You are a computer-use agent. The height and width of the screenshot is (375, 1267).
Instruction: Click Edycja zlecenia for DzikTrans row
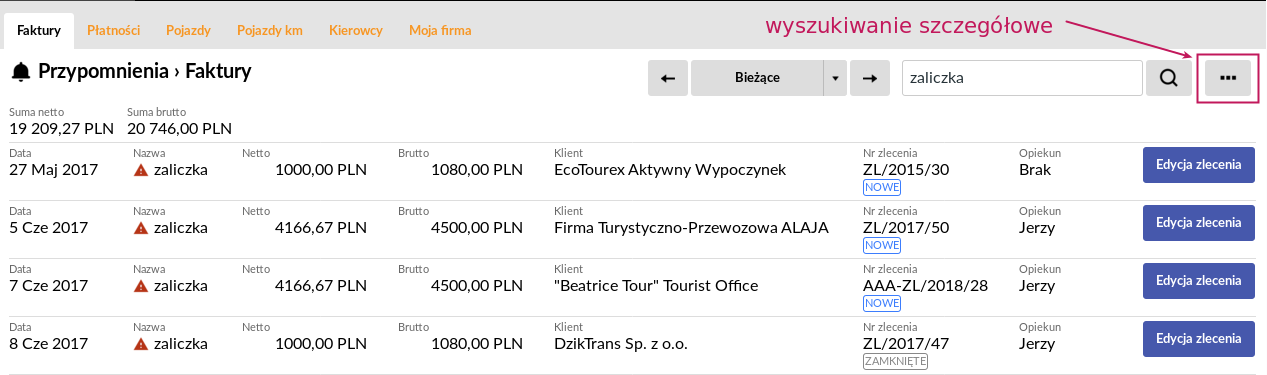(x=1198, y=339)
